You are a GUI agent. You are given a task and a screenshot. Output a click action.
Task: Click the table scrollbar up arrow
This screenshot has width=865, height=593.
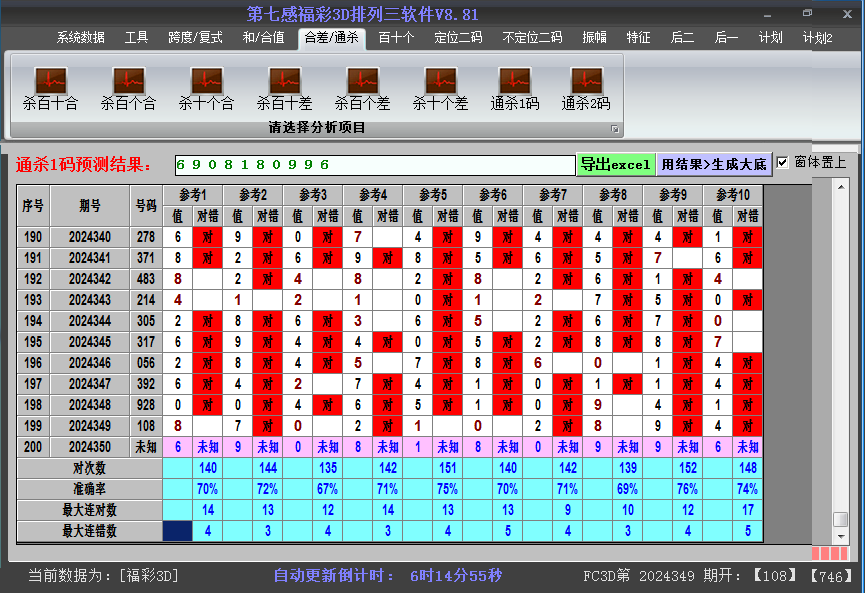[841, 187]
